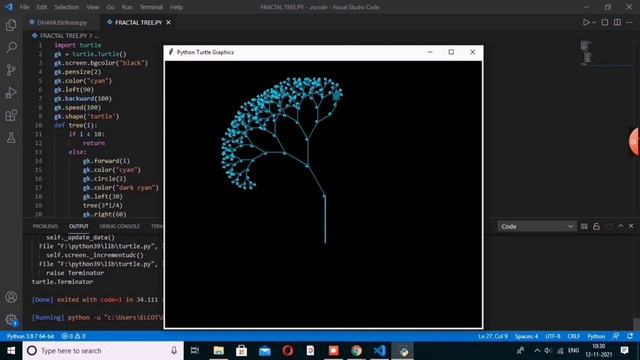Switch to the OUTPUT panel tab
640x360 pixels.
pyautogui.click(x=79, y=226)
